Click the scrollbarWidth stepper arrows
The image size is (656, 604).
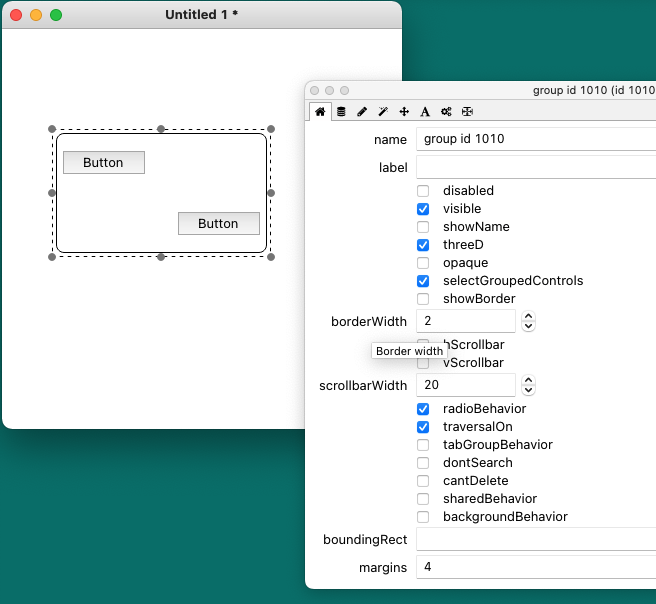pyautogui.click(x=529, y=385)
